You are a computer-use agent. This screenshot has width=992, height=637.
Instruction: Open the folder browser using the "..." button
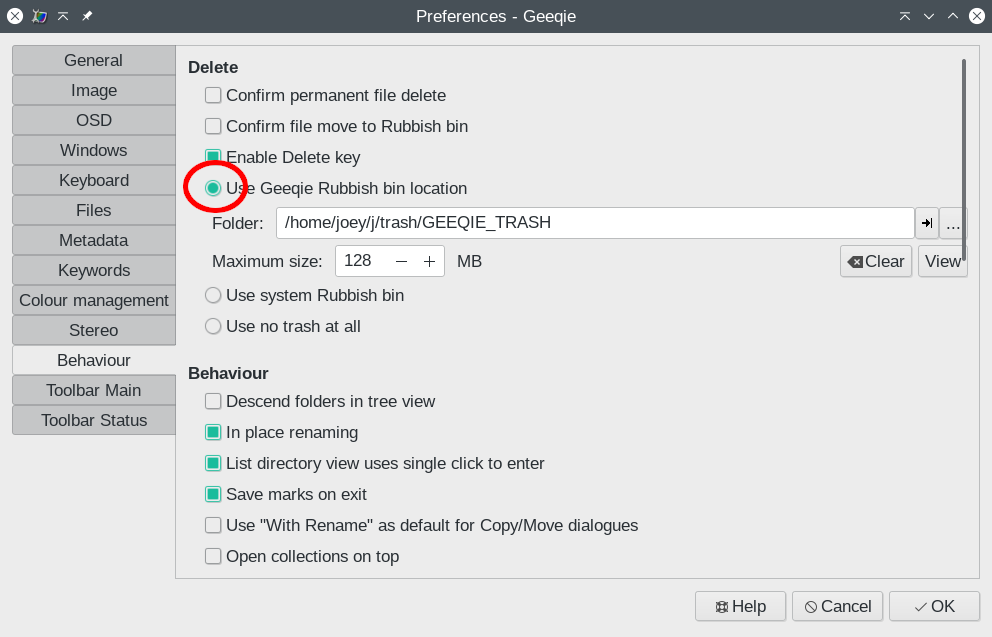coord(953,223)
